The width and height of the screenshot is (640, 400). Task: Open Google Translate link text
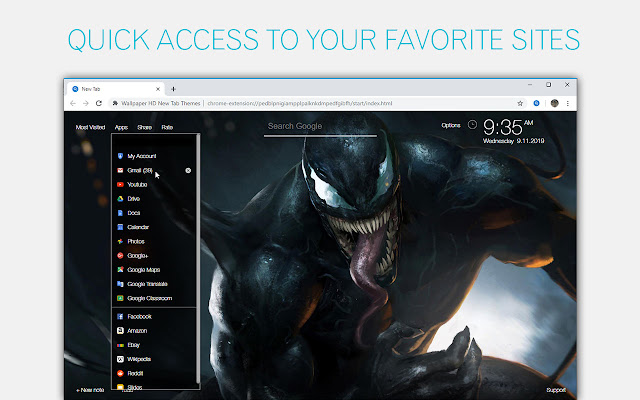coord(147,284)
